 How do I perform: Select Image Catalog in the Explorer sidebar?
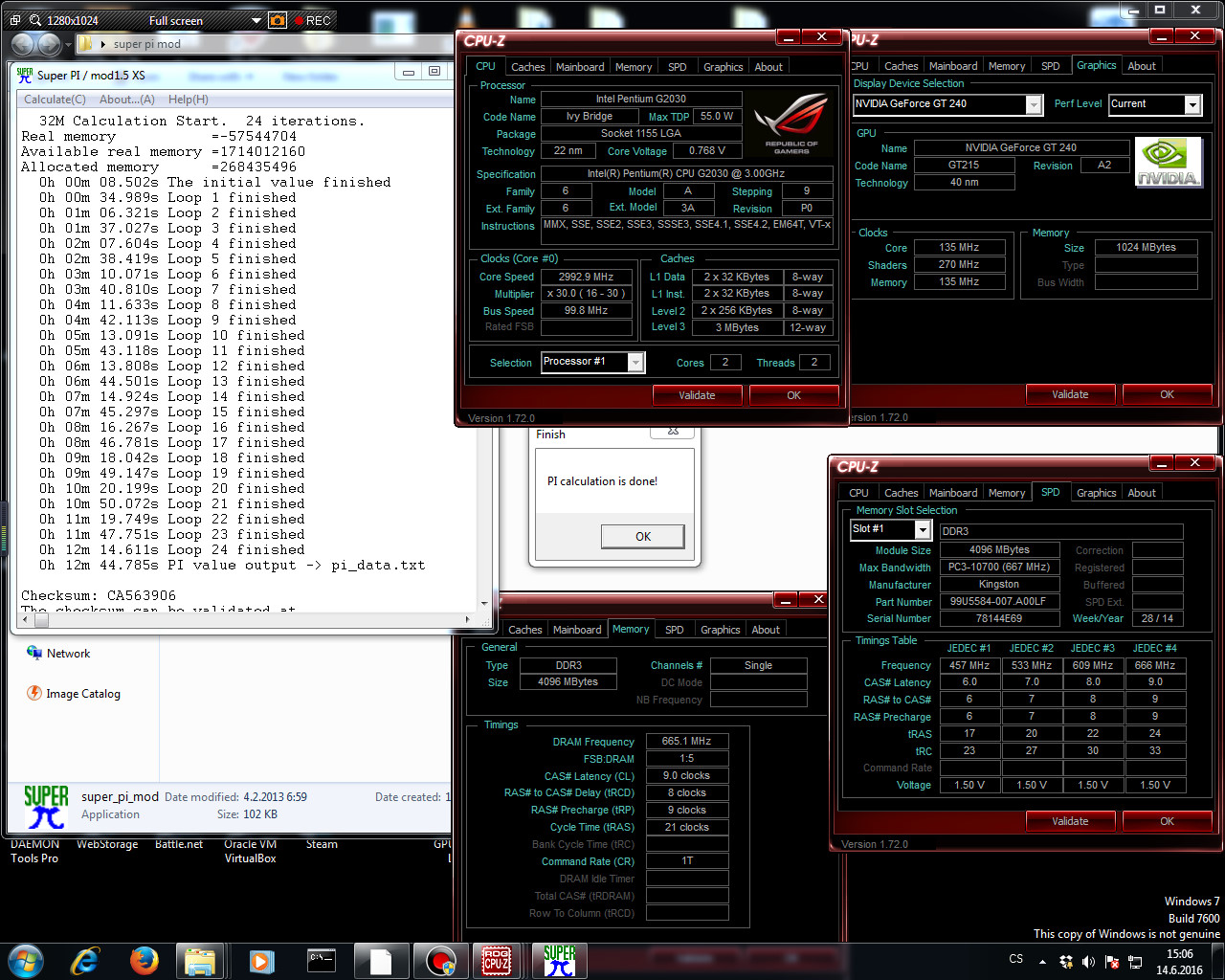pyautogui.click(x=74, y=694)
